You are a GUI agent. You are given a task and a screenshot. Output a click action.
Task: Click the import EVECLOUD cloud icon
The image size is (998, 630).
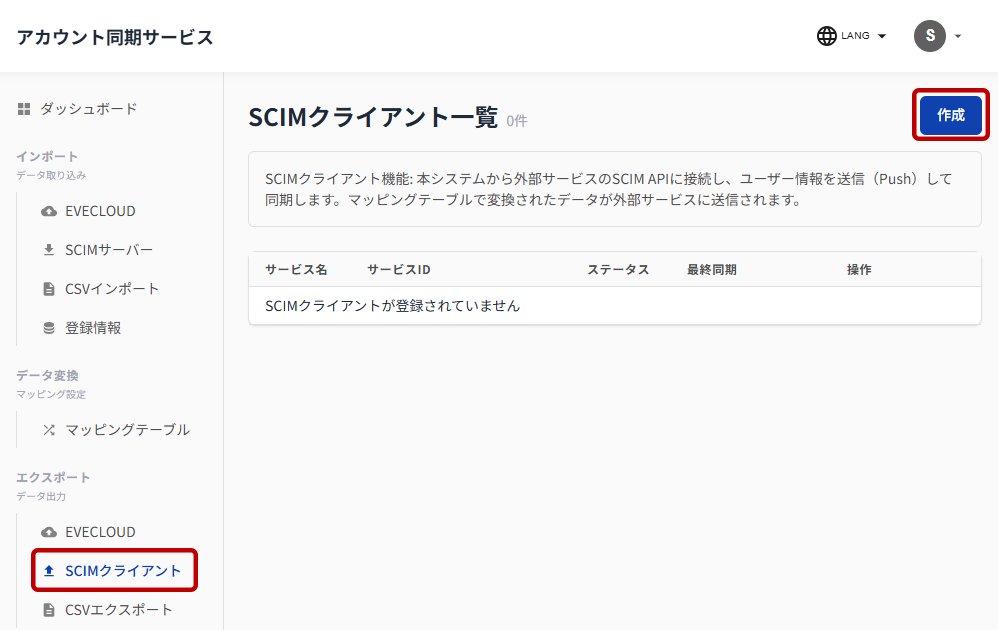pyautogui.click(x=49, y=211)
